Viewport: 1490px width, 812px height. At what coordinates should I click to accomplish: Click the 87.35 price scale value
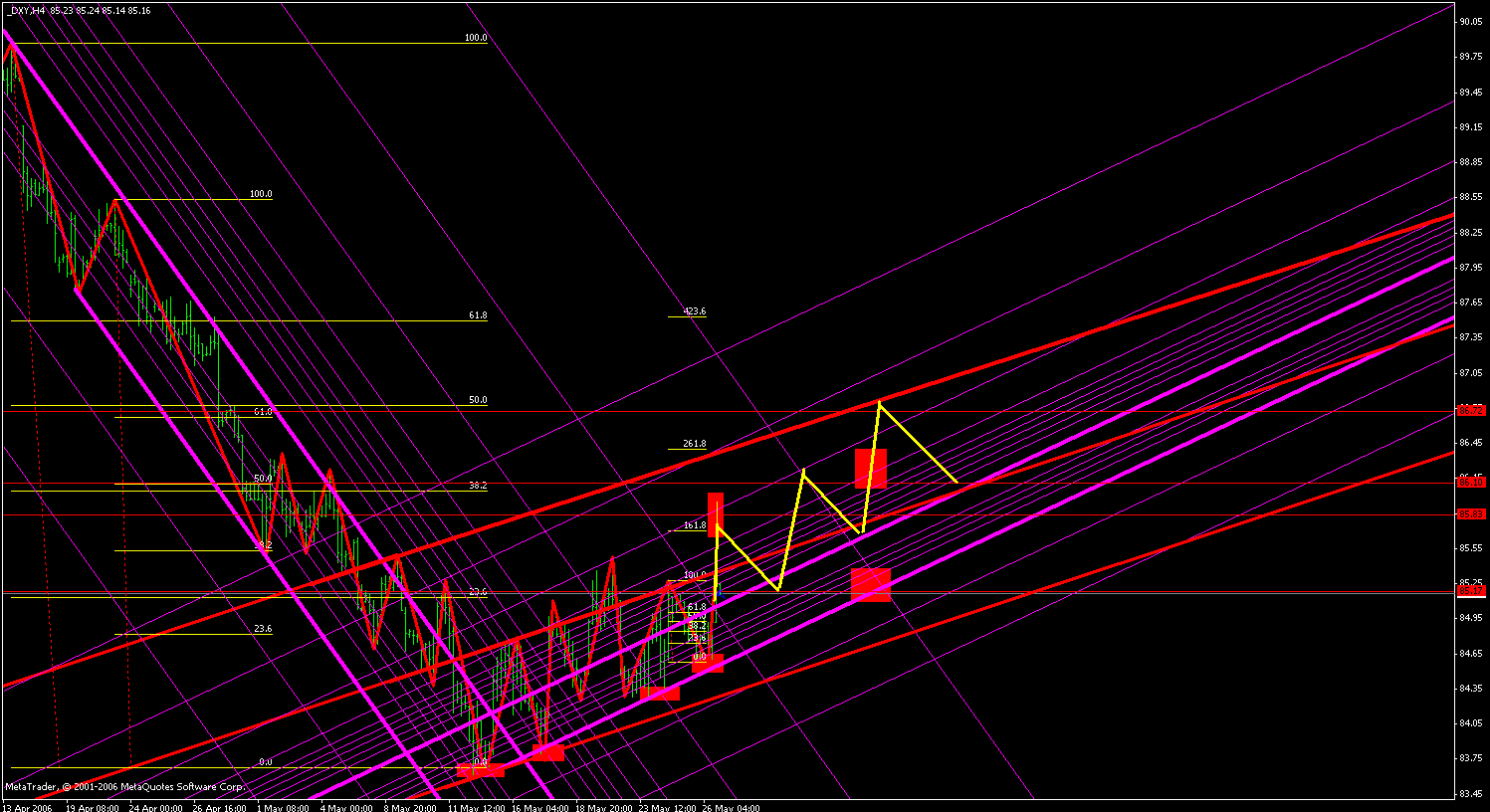tap(1472, 337)
